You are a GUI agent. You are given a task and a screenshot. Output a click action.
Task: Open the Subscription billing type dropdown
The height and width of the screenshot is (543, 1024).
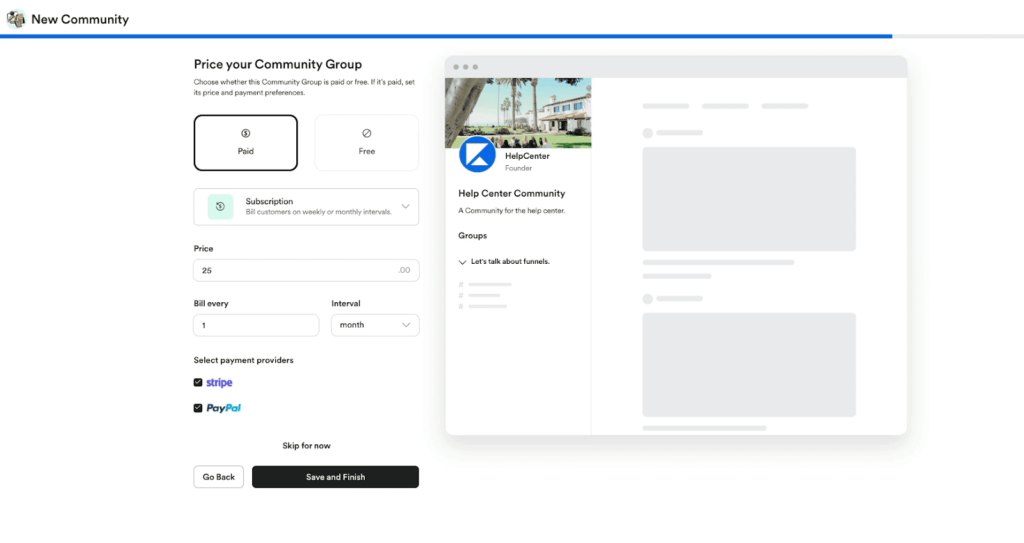306,206
